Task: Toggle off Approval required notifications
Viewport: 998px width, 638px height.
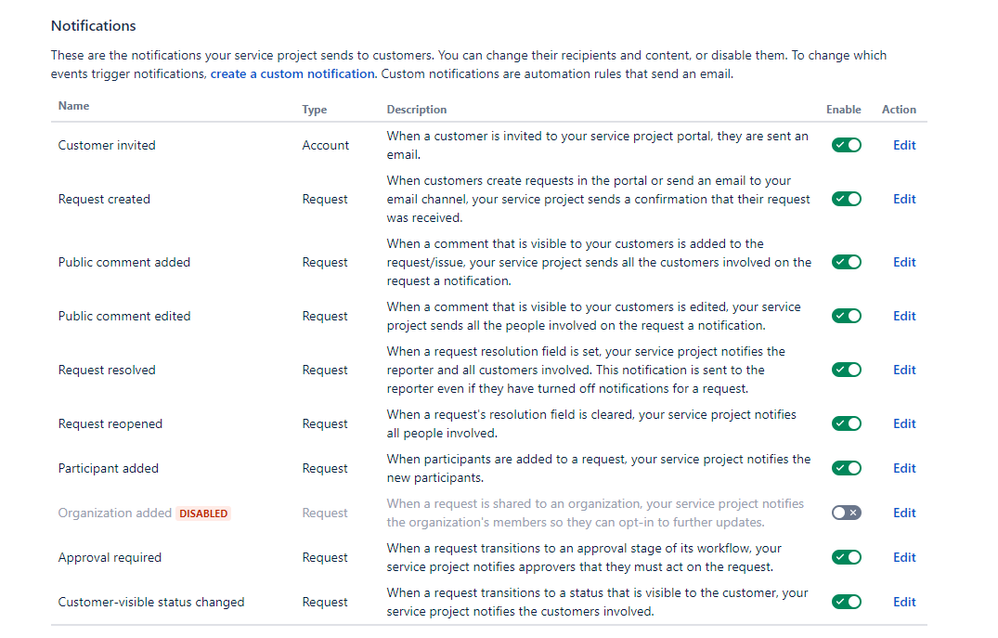Action: point(846,557)
